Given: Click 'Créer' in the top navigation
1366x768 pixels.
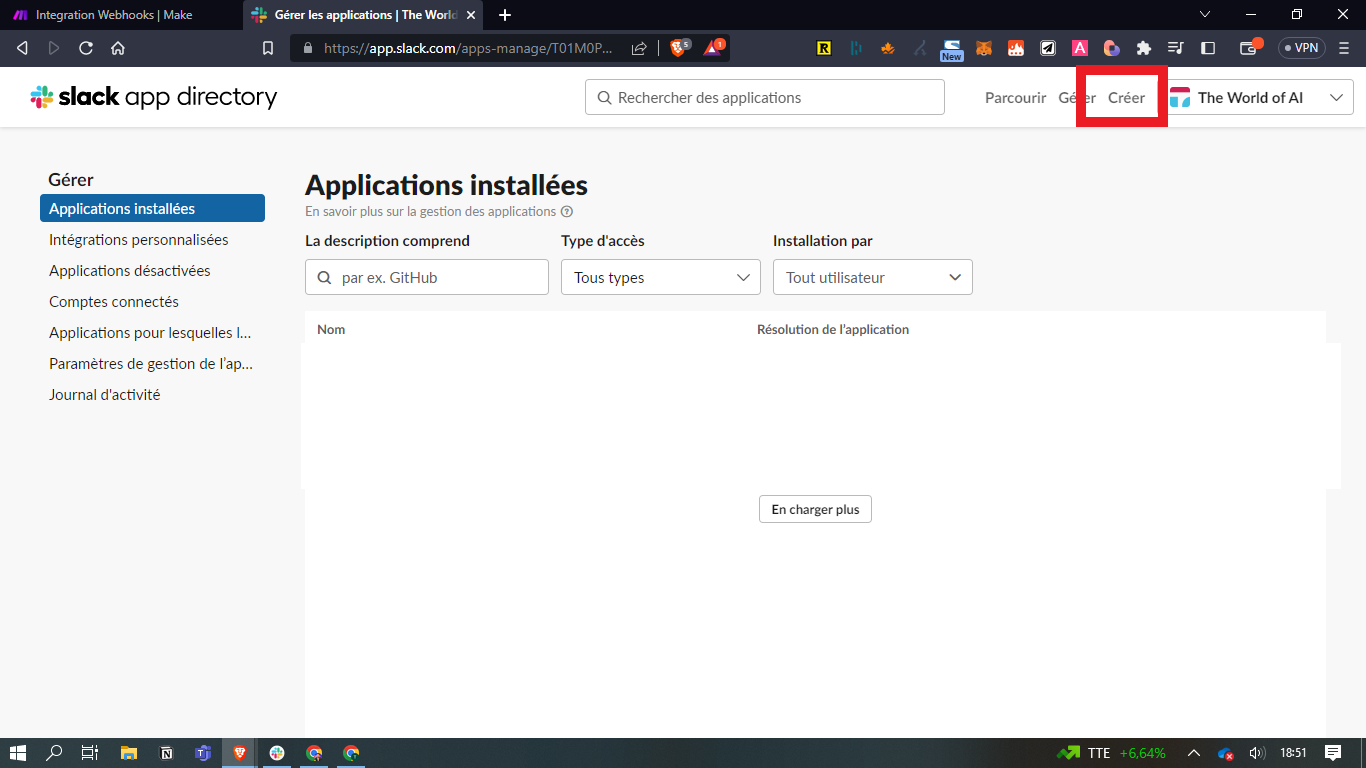Looking at the screenshot, I should click(1126, 97).
